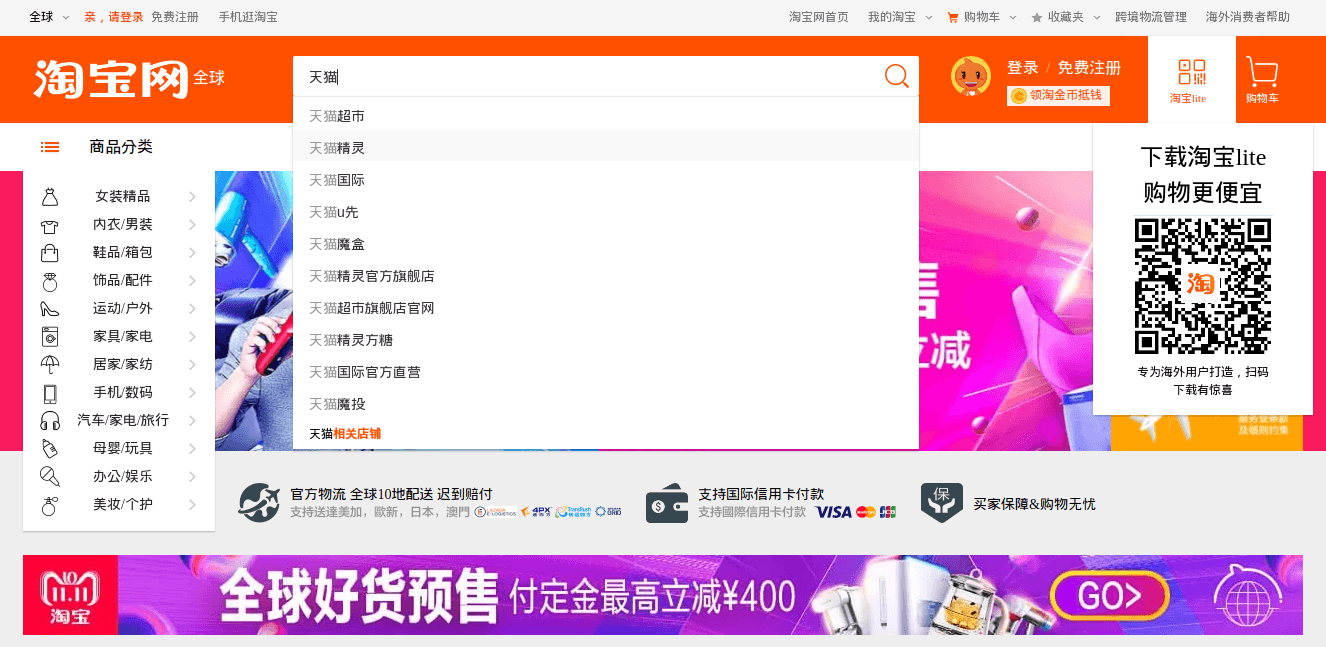Image resolution: width=1326 pixels, height=647 pixels.
Task: Click the perfume icon for 美妆/个护
Action: pyautogui.click(x=50, y=505)
